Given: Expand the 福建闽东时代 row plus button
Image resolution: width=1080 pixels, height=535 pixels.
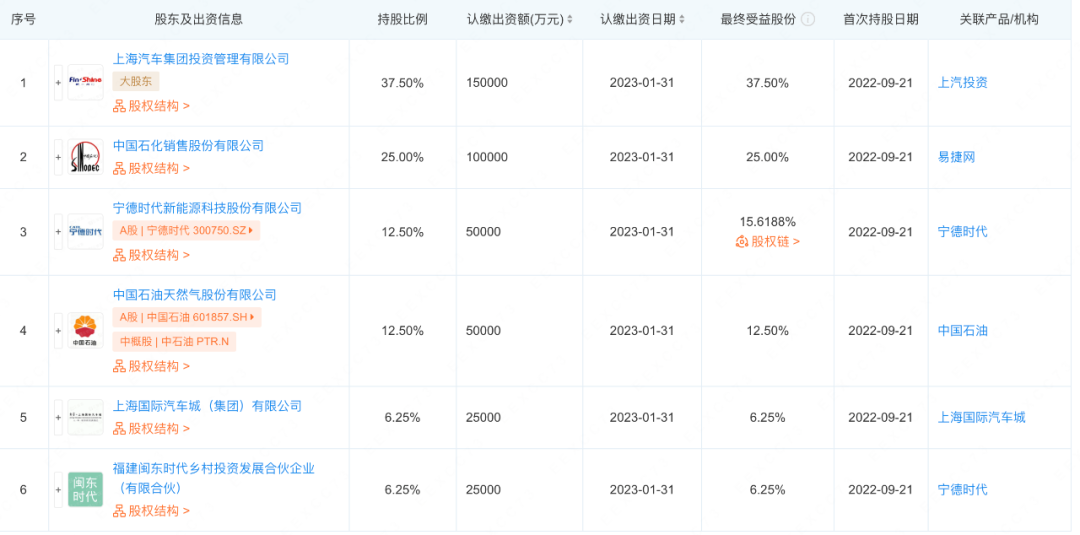Looking at the screenshot, I should (59, 490).
